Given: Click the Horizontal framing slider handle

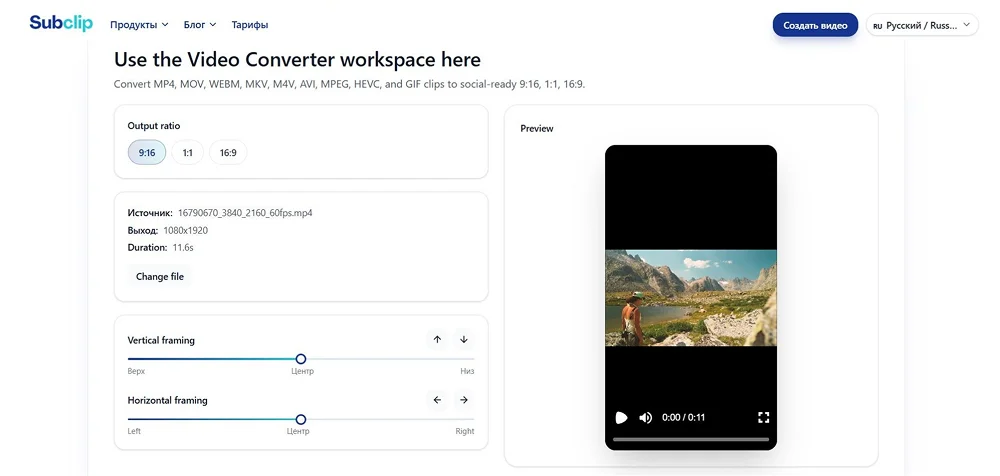Looking at the screenshot, I should (x=301, y=419).
